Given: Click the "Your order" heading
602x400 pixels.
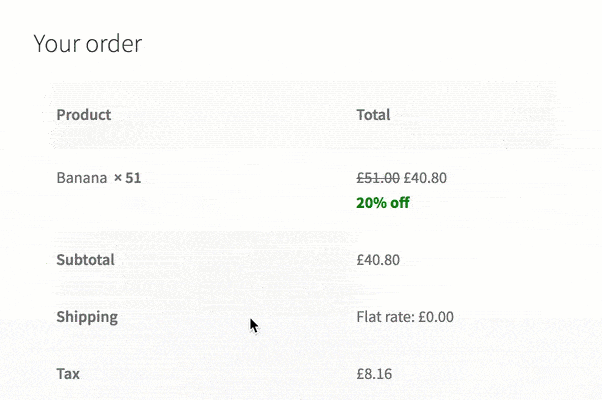Looking at the screenshot, I should click(x=88, y=43).
